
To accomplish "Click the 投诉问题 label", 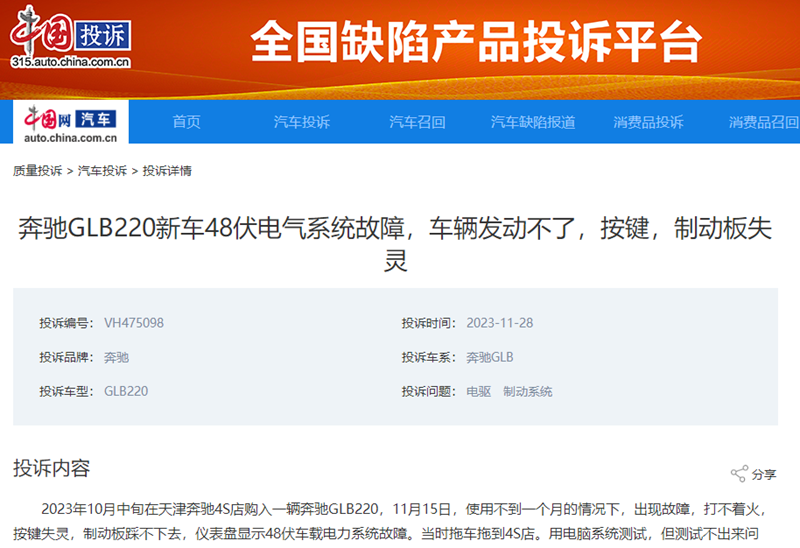I will point(429,391).
